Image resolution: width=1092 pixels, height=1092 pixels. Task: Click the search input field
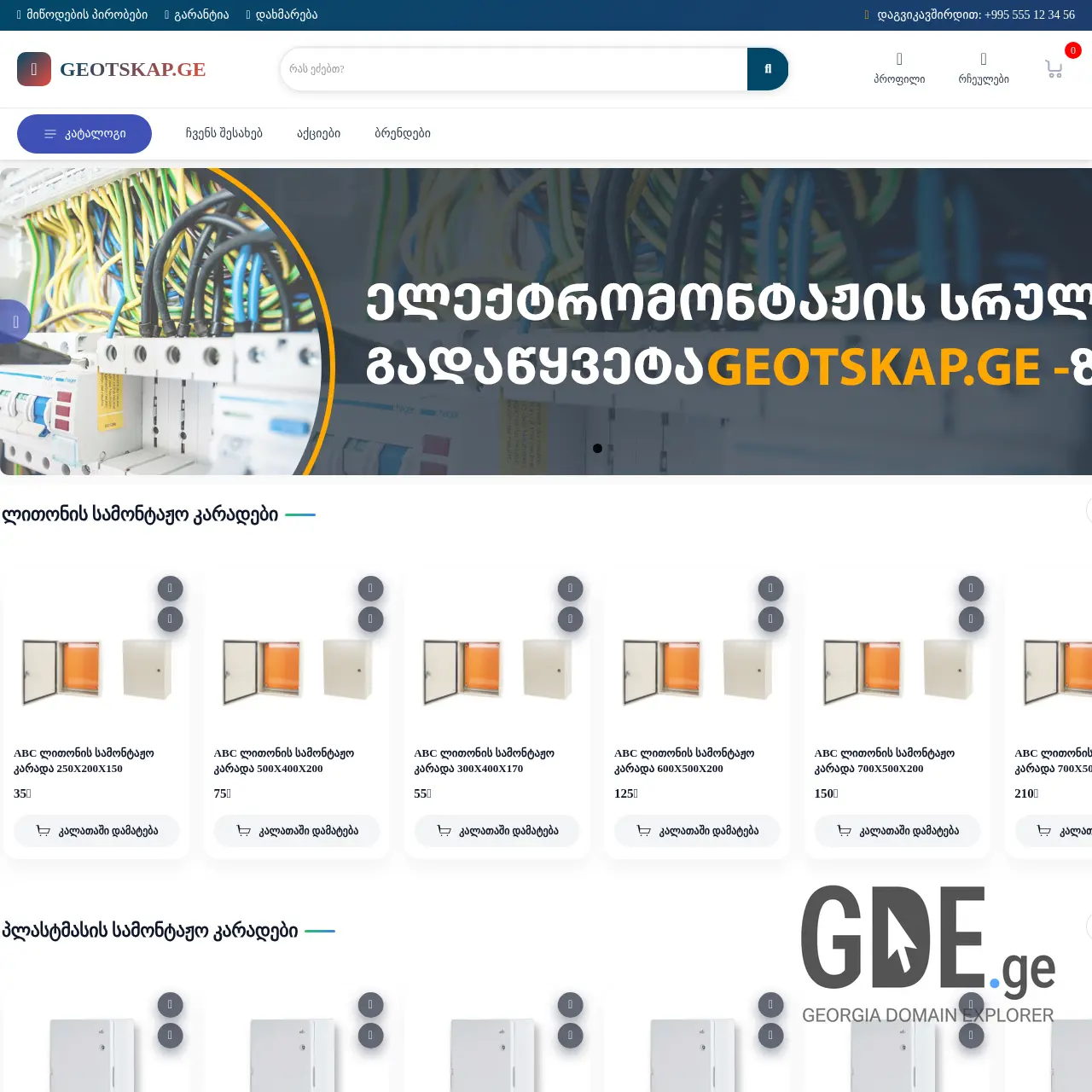click(x=512, y=69)
